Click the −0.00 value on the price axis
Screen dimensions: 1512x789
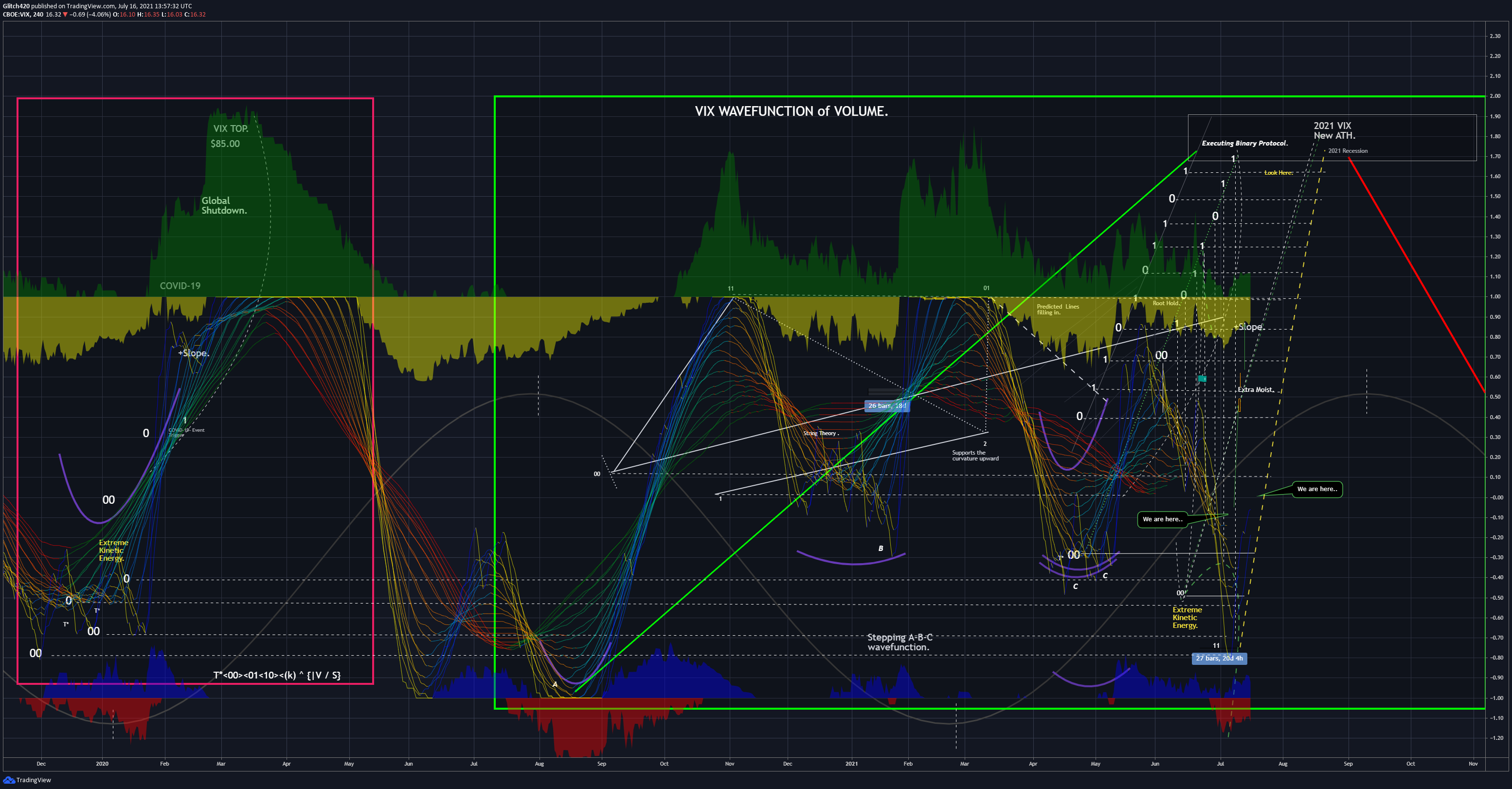(1496, 497)
